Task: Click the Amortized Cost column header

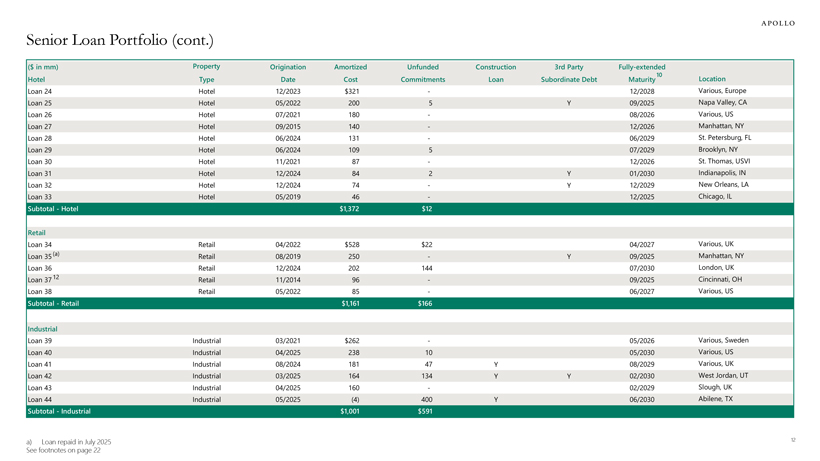Action: (350, 73)
